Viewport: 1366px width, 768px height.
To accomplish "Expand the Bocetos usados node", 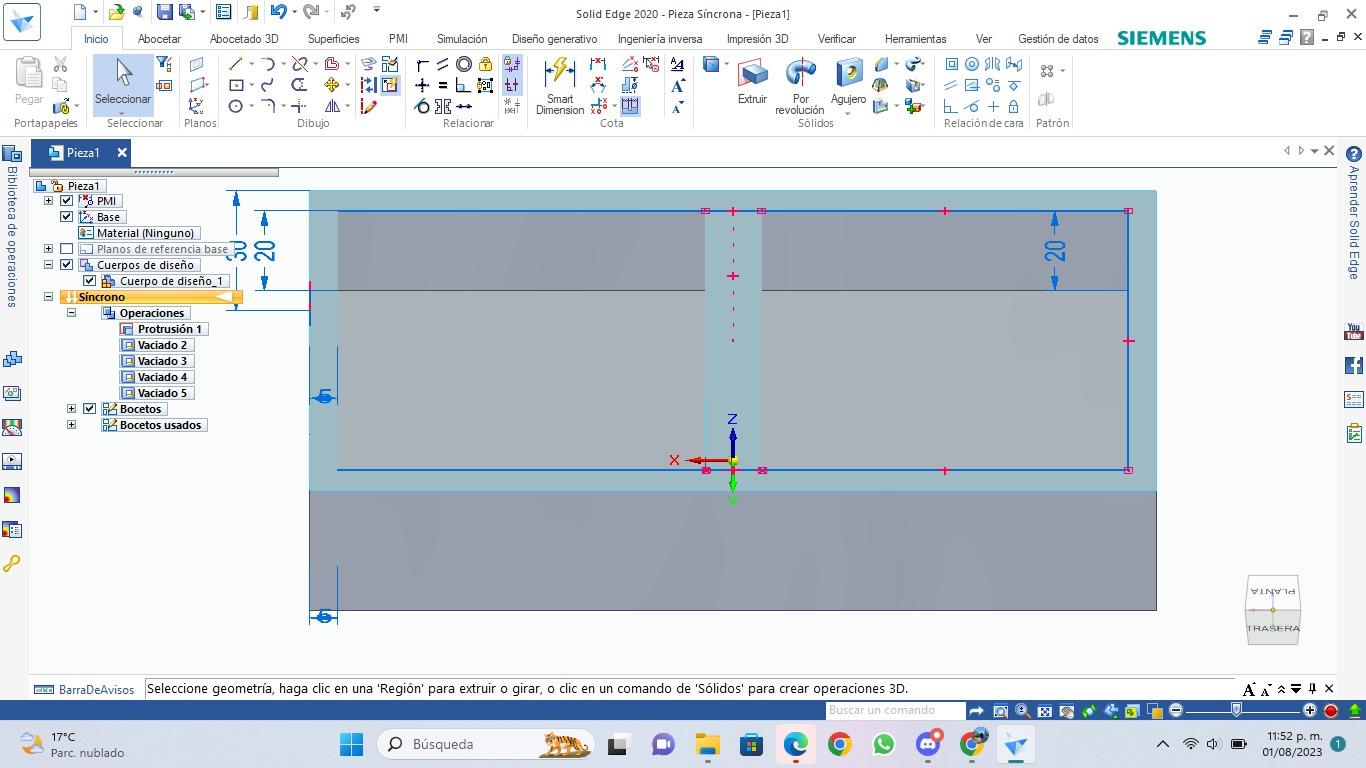I will coord(71,425).
